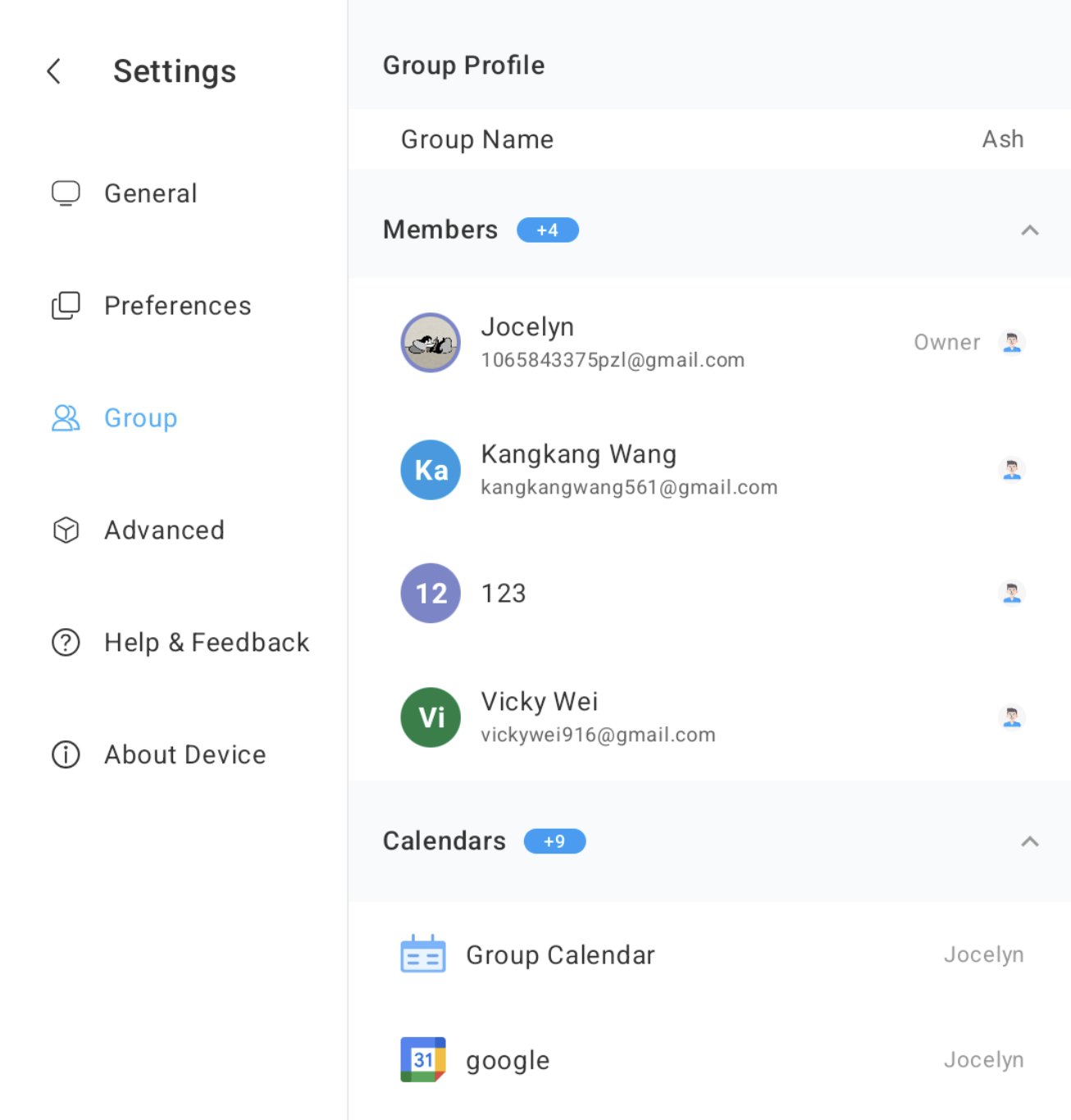Collapse the Members section chevron
The image size is (1071, 1120).
click(1030, 230)
